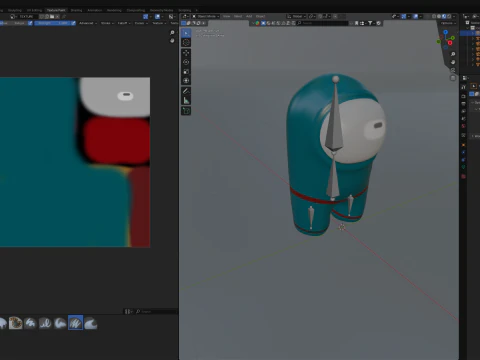
Task: Open the View menu in 3D viewport
Action: pos(226,16)
